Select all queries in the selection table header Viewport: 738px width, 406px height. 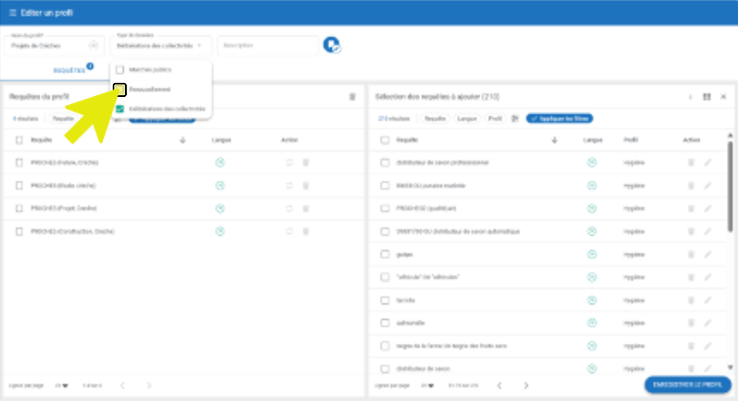385,140
